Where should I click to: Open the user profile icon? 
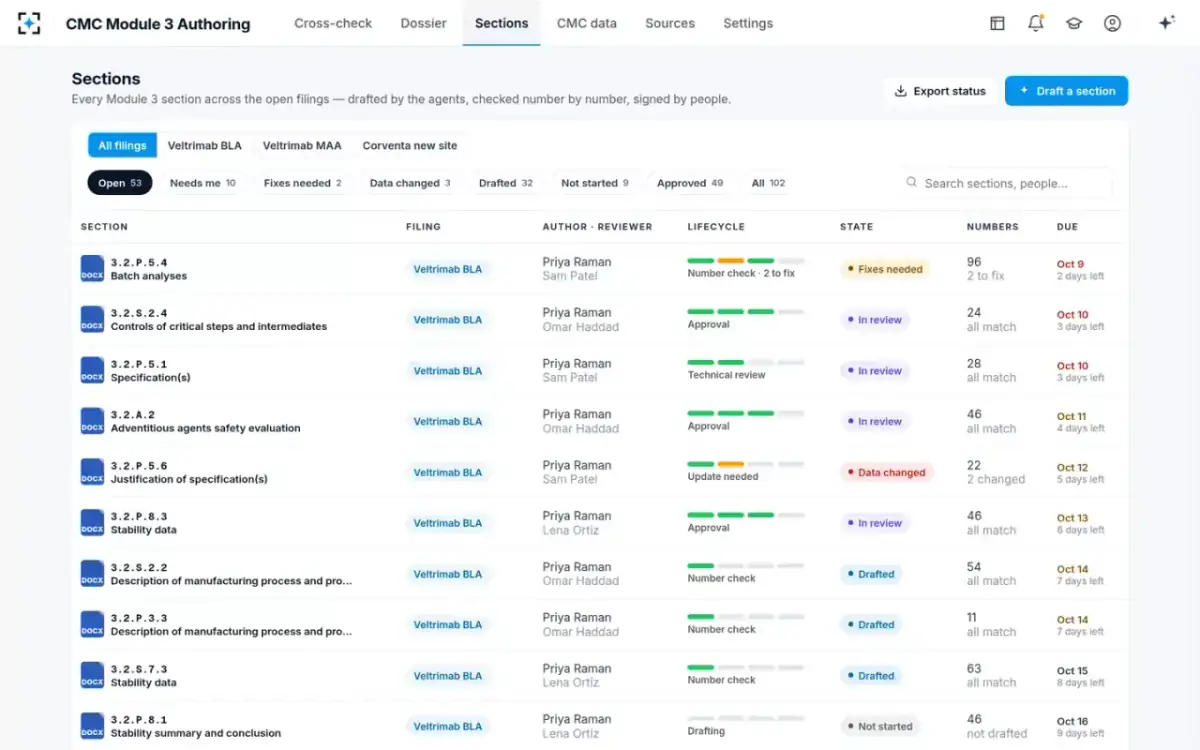(x=1112, y=23)
